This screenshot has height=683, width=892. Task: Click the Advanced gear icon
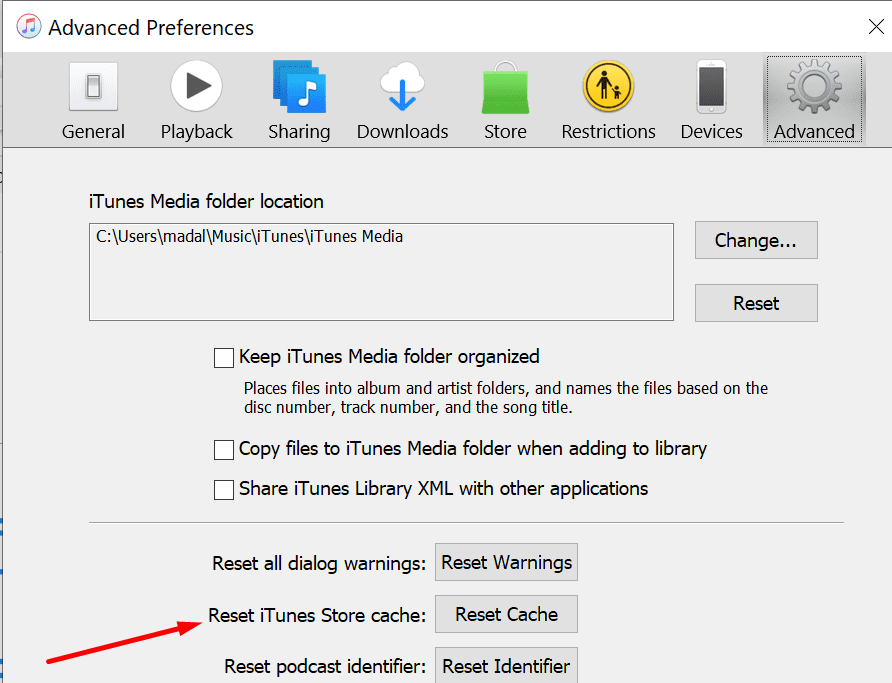814,86
